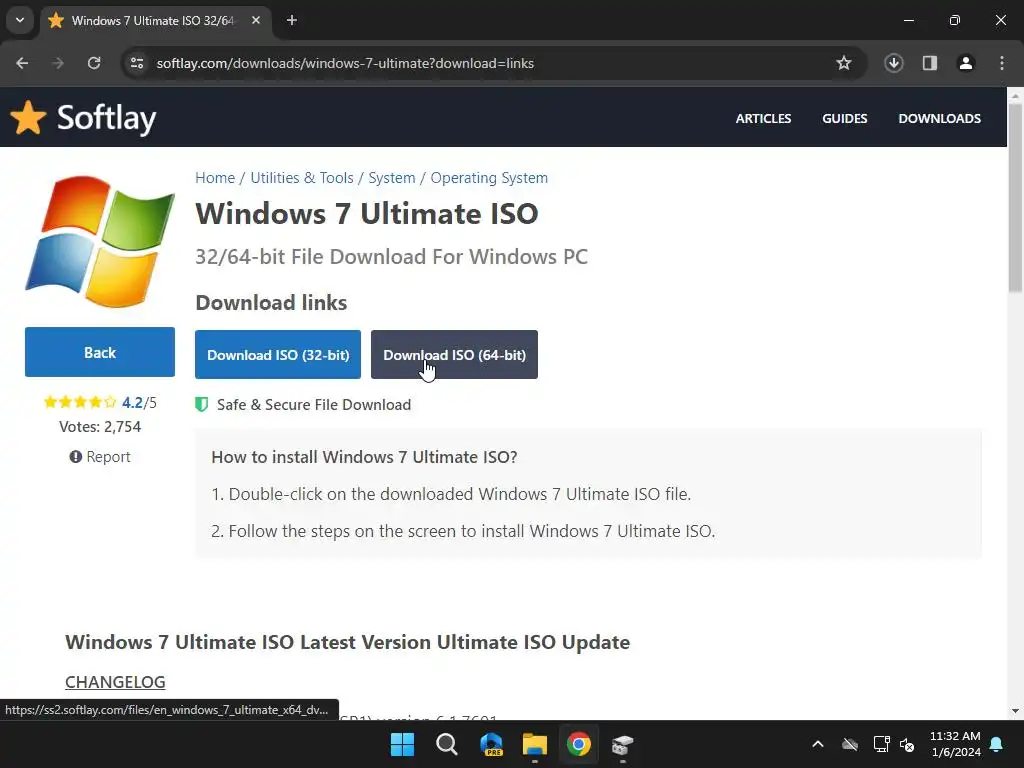Open the box app icon on taskbar

coord(622,744)
